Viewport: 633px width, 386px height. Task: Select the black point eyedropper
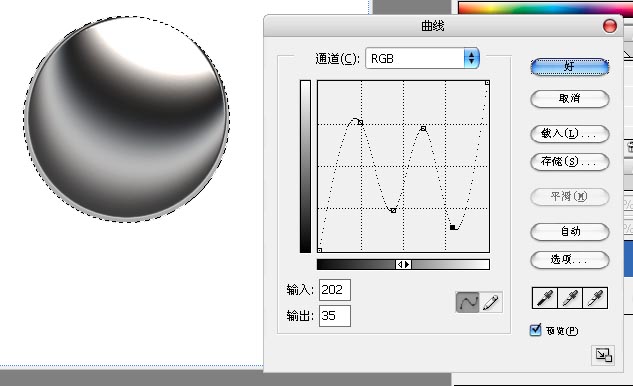pos(545,298)
